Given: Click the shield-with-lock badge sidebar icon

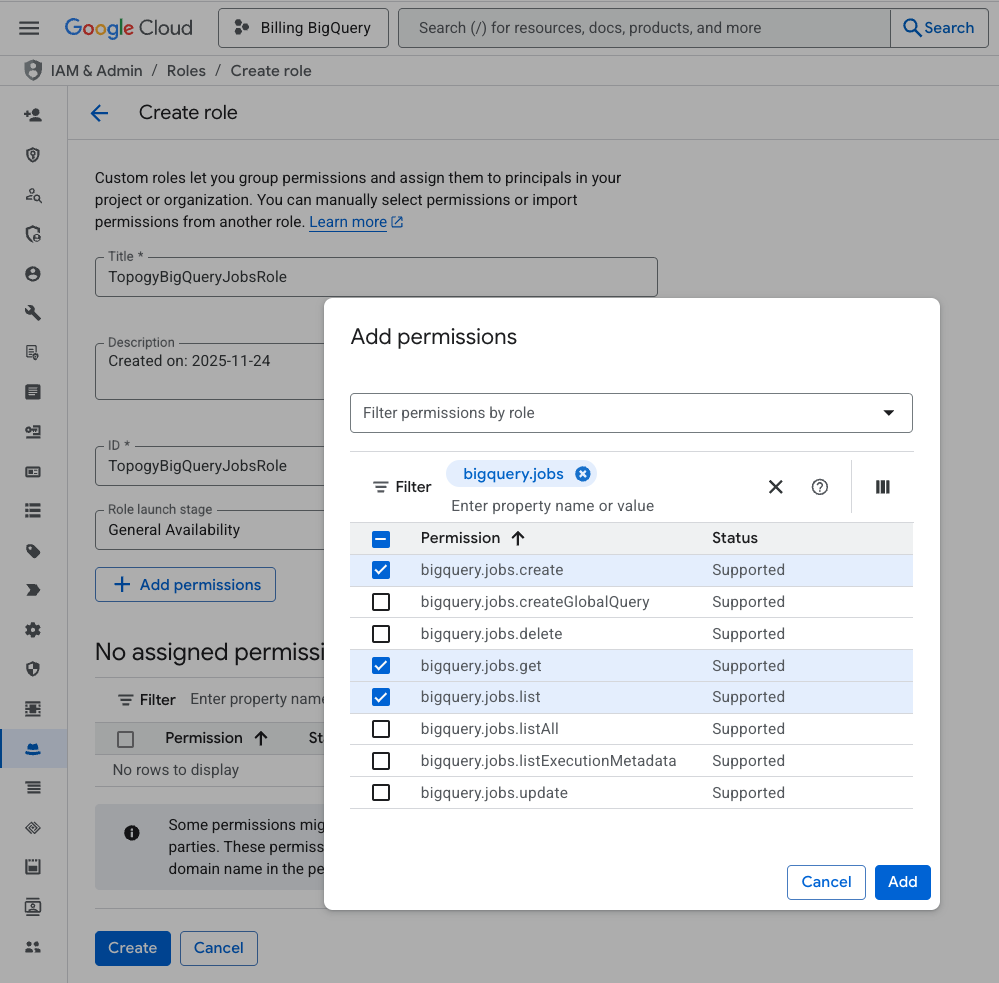Looking at the screenshot, I should (x=32, y=234).
